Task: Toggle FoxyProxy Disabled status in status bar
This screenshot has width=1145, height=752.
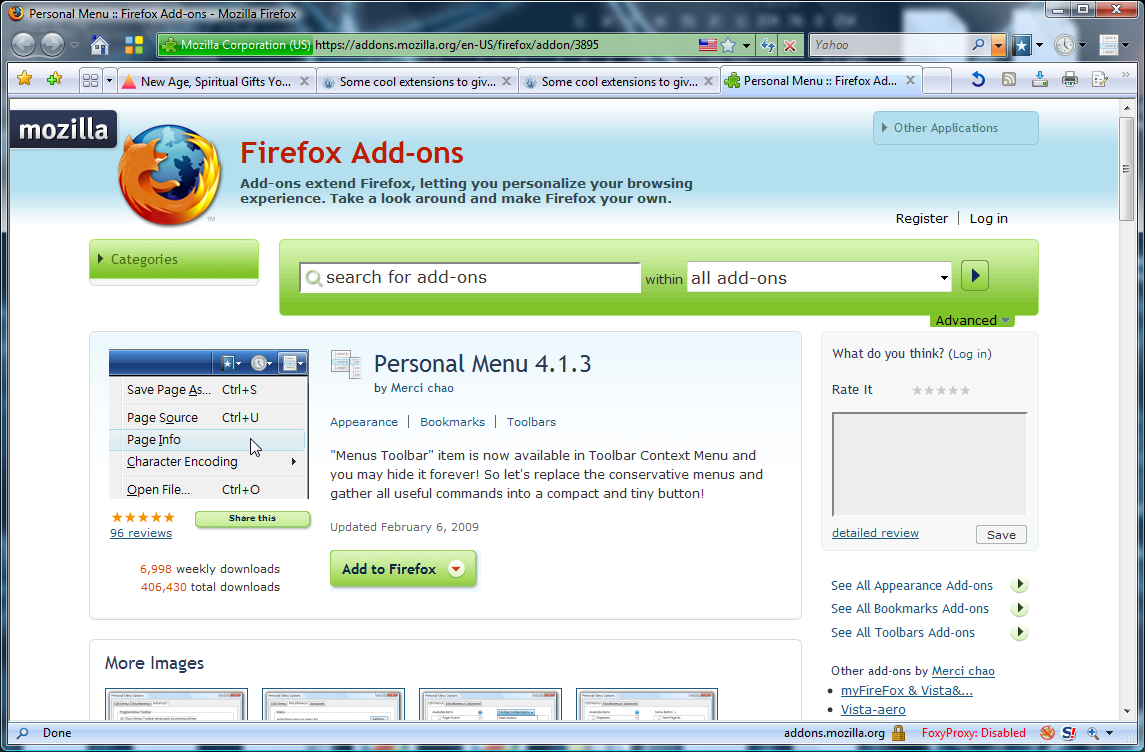Action: 973,733
